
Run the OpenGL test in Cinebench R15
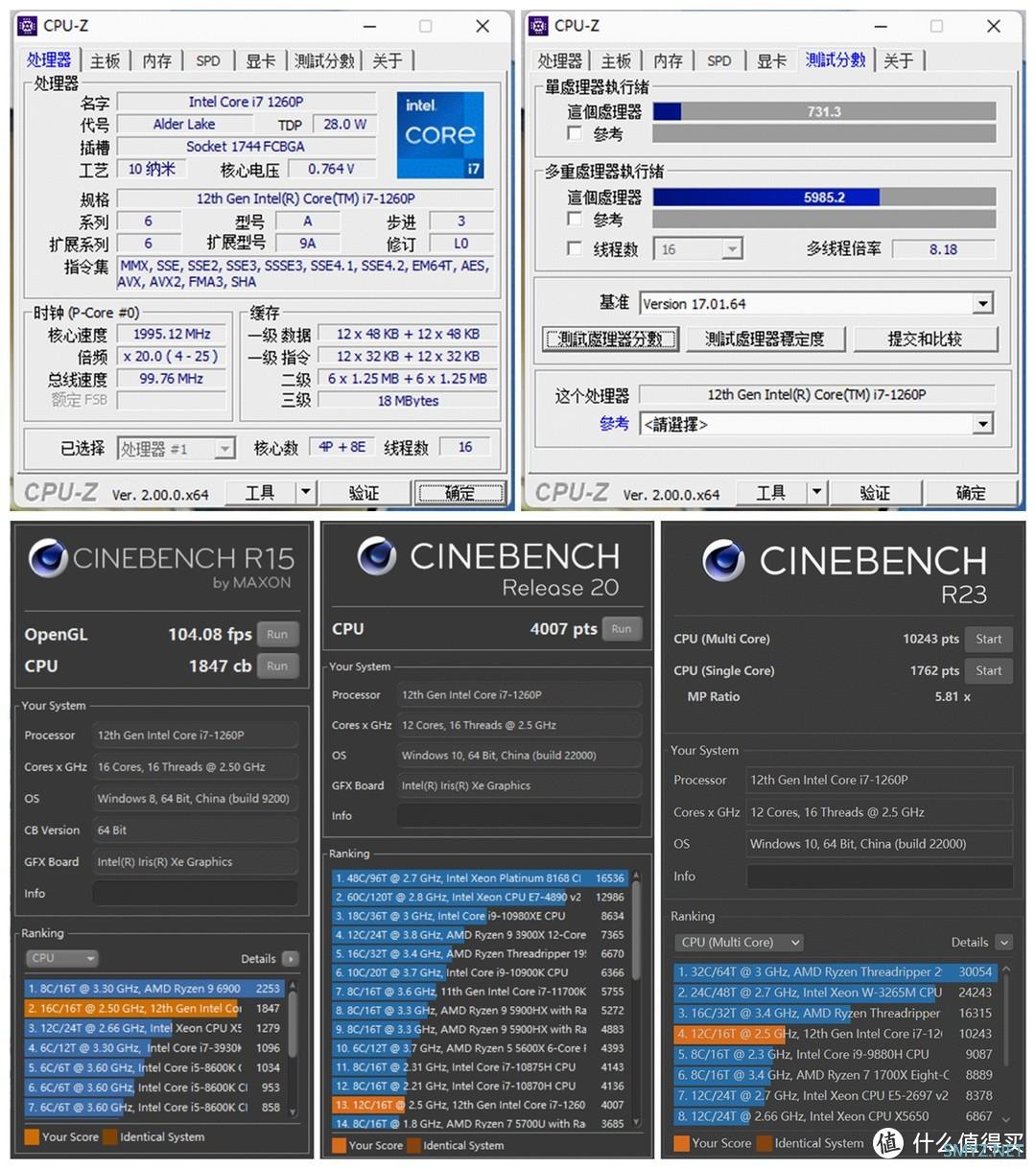[x=277, y=634]
